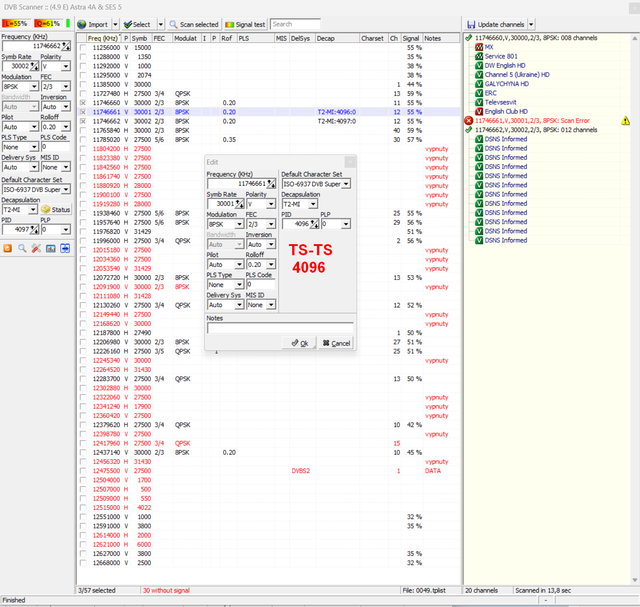Open the wrench and screwdriver settings icon
The image size is (640, 607).
tap(36, 248)
